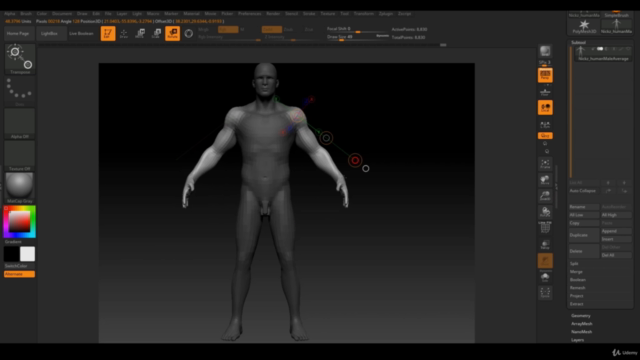Expand the Boolean section
Screen dimensions: 640x360
pos(578,280)
